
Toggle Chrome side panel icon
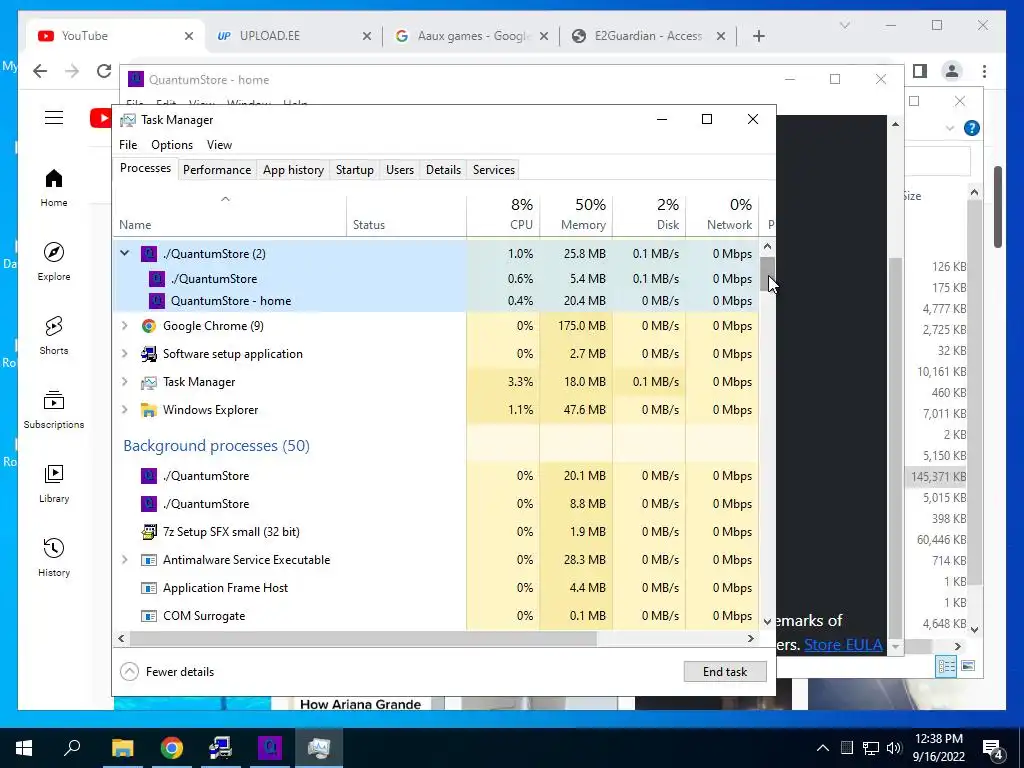[920, 71]
